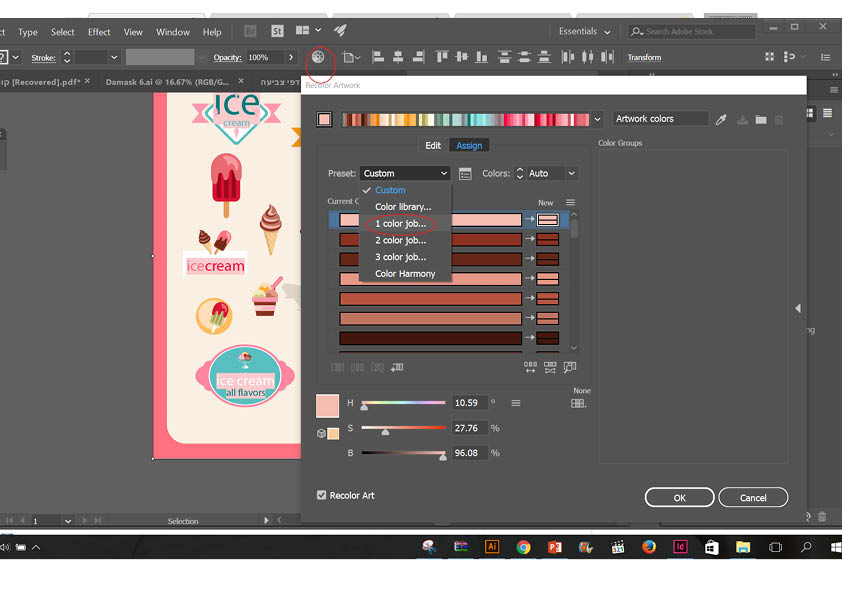This screenshot has width=842, height=595.
Task: Open Google Chrome in the taskbar
Action: point(523,547)
